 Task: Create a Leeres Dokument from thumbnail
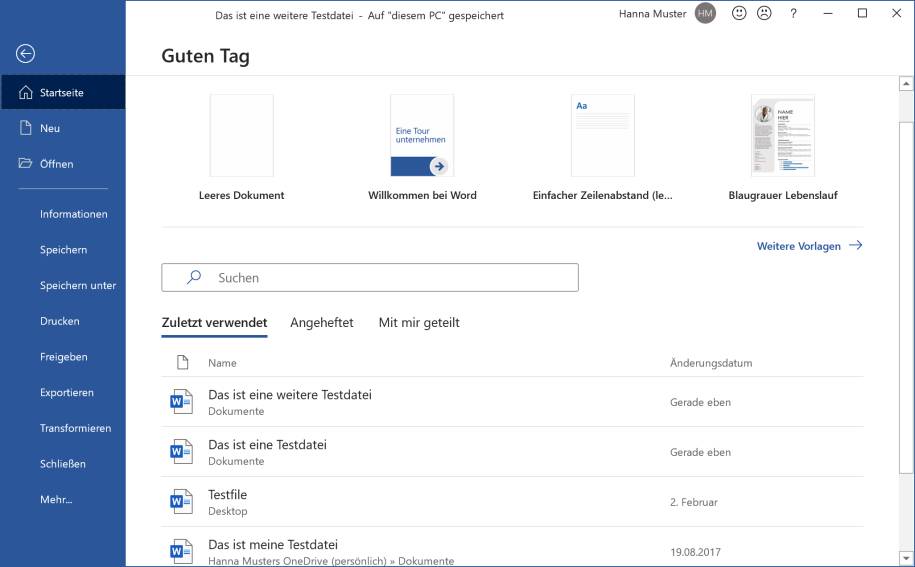point(242,135)
